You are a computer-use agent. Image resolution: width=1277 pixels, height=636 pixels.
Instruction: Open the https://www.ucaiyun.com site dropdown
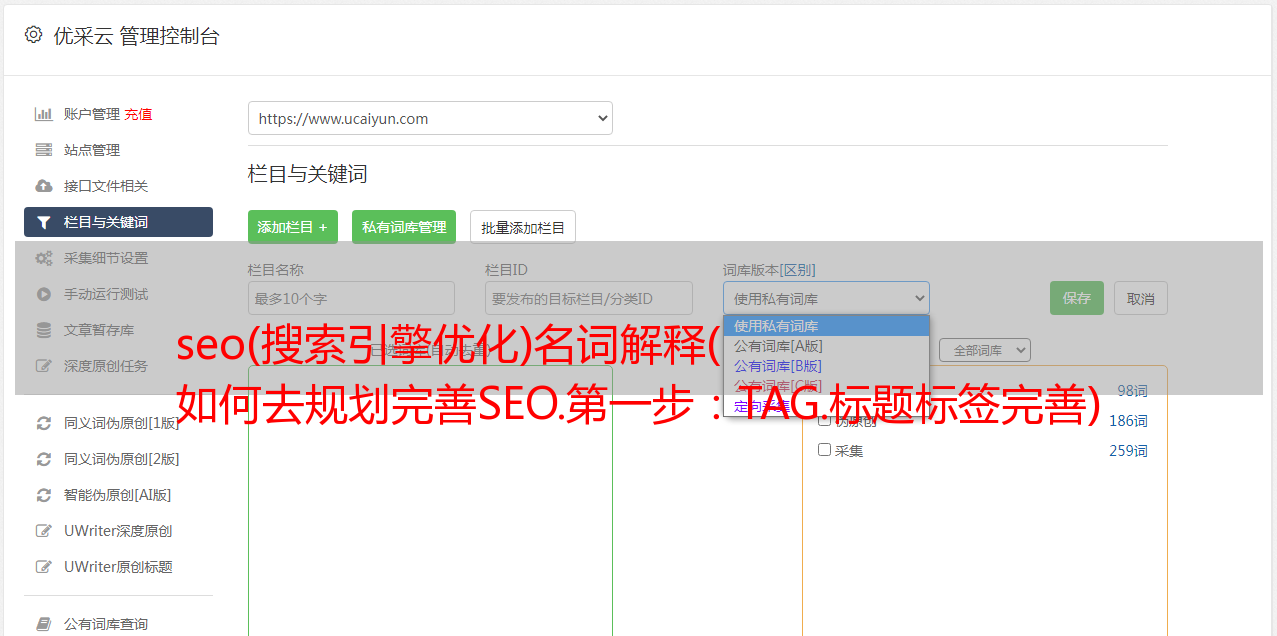pos(430,118)
